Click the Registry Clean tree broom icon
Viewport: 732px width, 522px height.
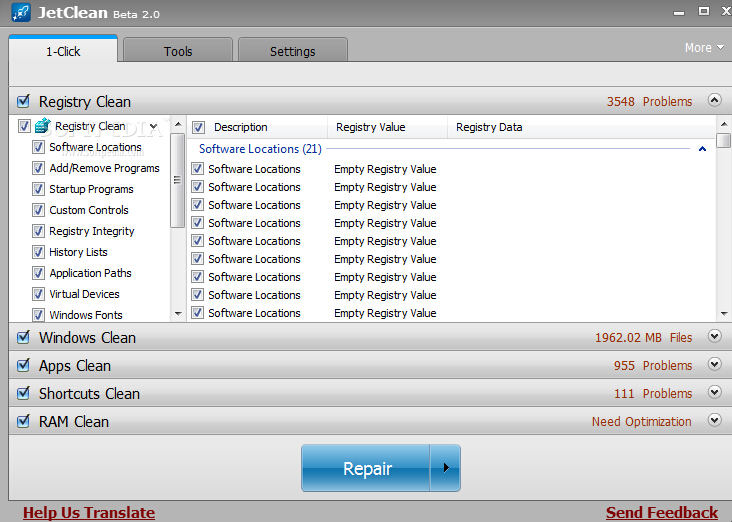(43, 126)
